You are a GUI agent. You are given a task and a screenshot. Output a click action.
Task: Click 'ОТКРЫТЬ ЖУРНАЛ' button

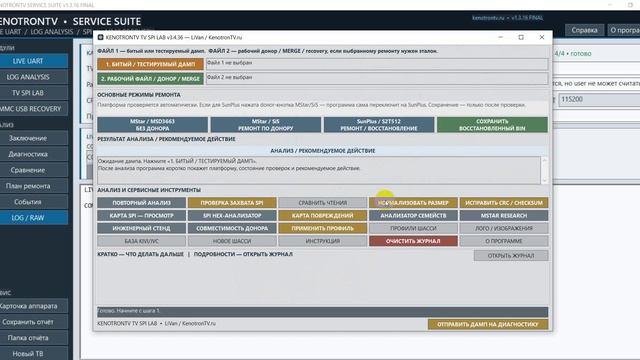coord(511,256)
